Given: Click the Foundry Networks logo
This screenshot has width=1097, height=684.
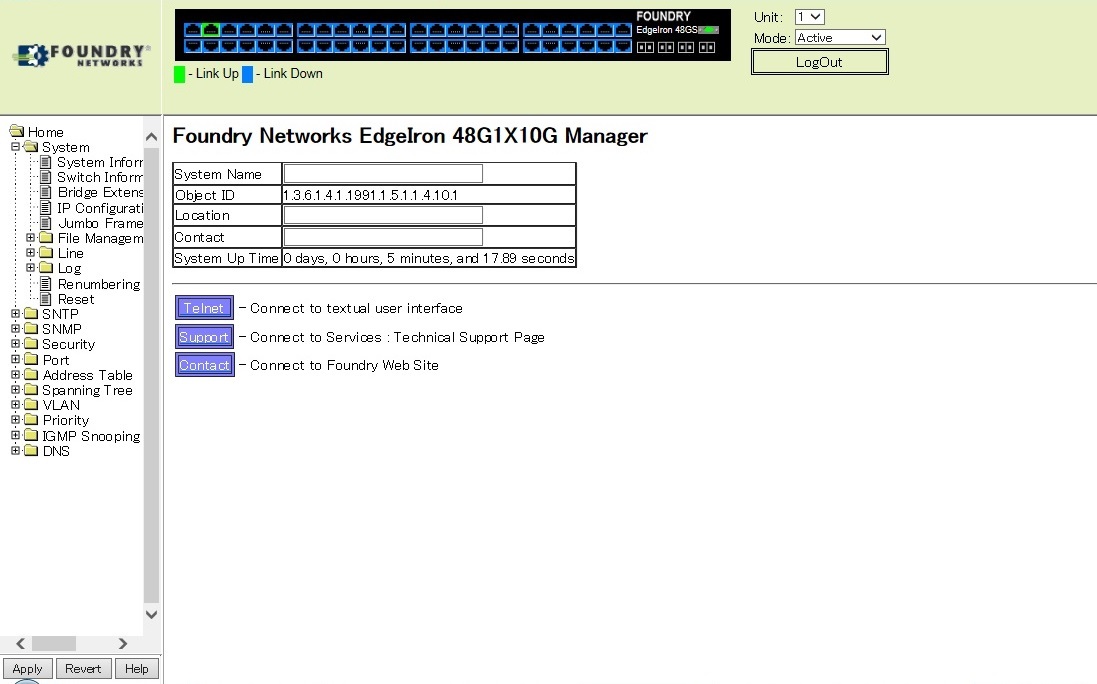Looking at the screenshot, I should click(81, 55).
